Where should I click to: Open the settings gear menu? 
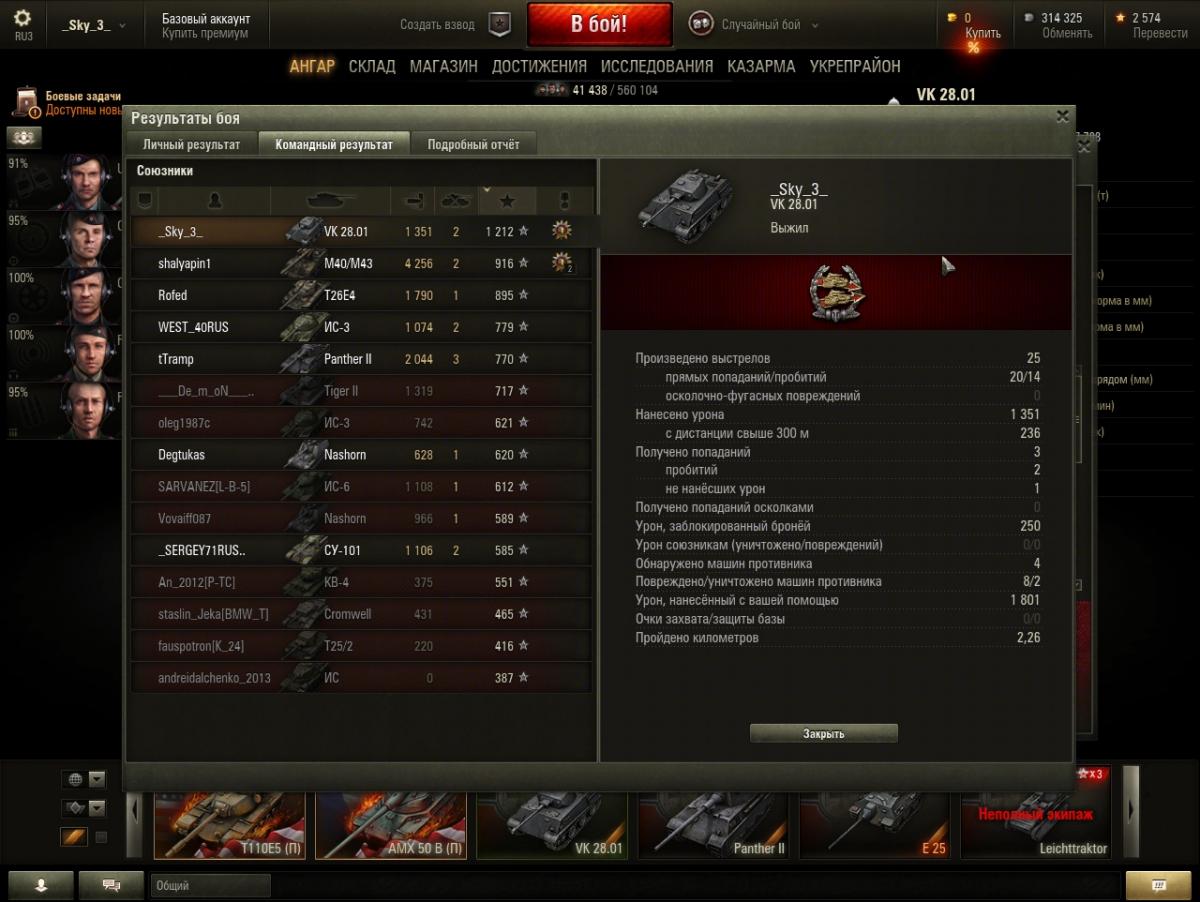[22, 19]
